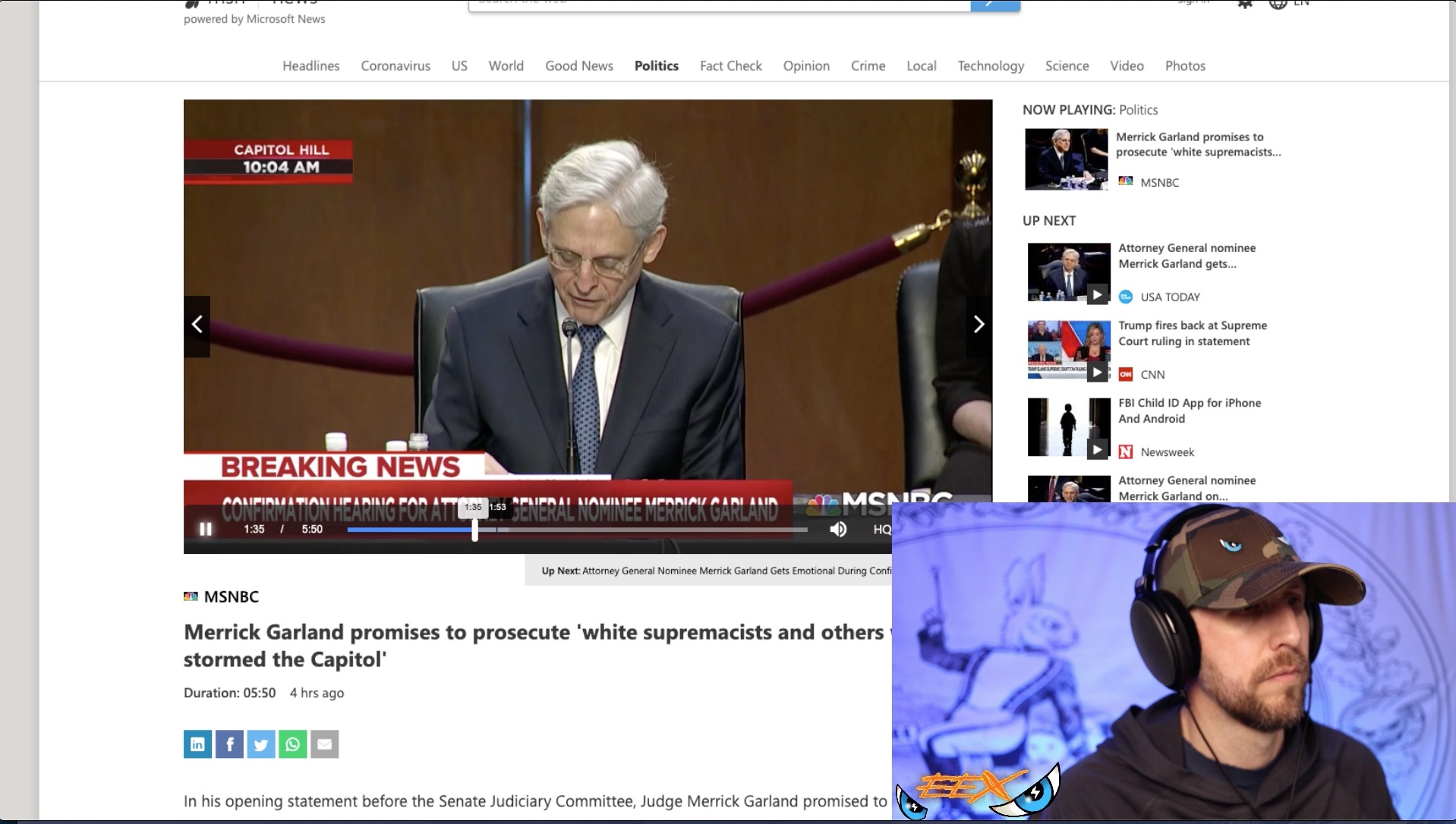Mute the video volume speaker icon
1456x824 pixels.
[x=838, y=529]
